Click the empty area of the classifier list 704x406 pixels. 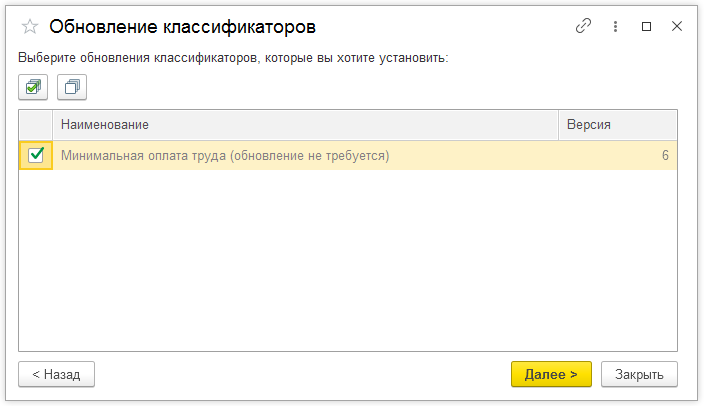(x=347, y=260)
